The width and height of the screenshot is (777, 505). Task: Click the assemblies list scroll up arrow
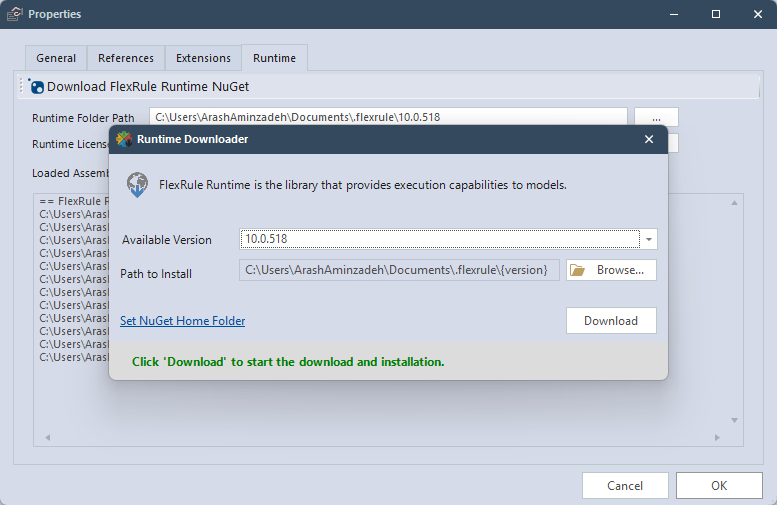pos(734,202)
